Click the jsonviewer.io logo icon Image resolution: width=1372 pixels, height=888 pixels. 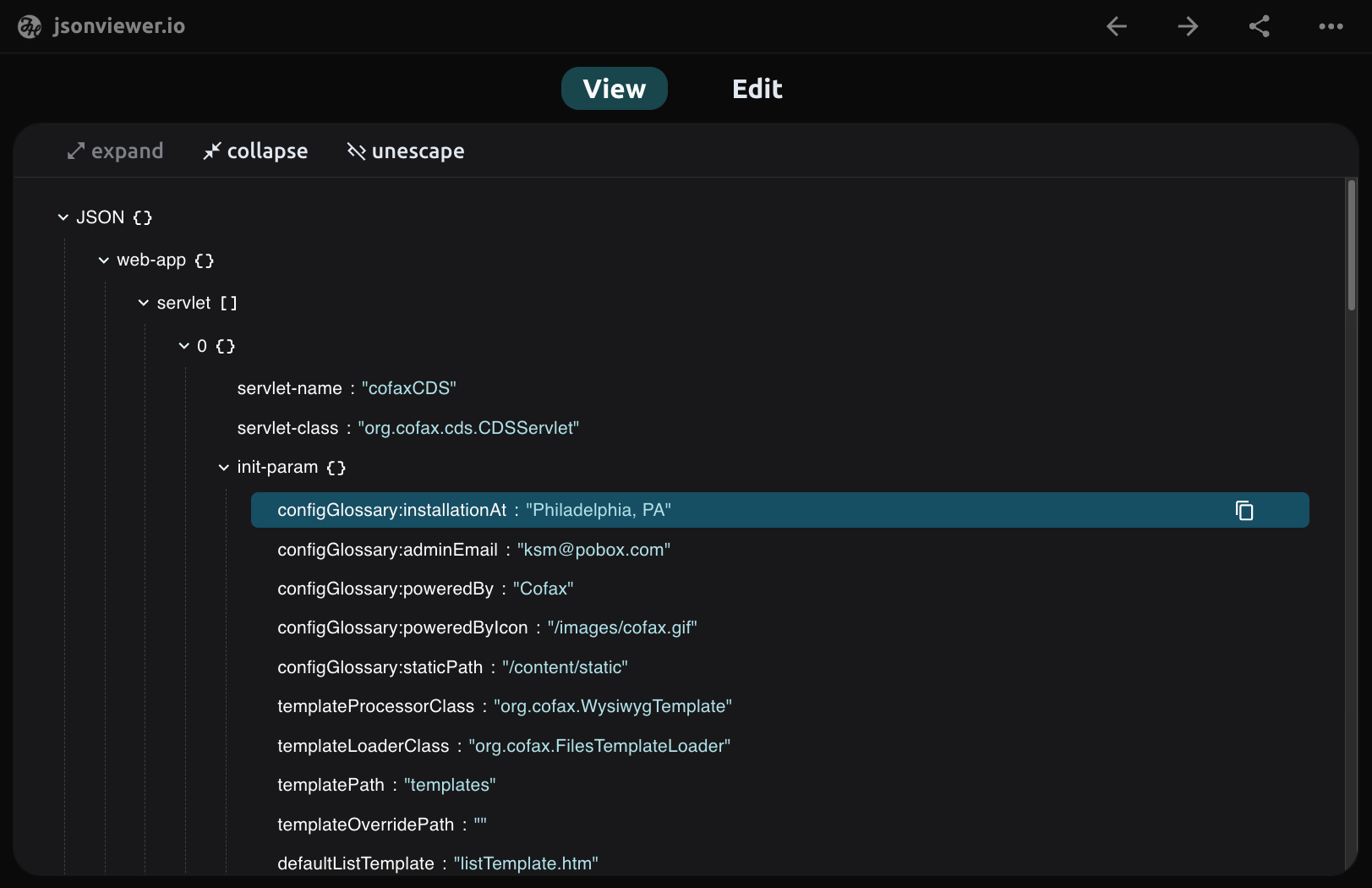pyautogui.click(x=30, y=27)
